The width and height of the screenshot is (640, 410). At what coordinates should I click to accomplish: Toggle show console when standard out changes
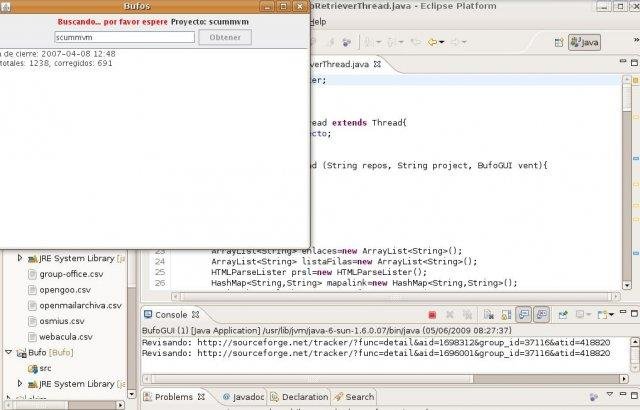524,315
